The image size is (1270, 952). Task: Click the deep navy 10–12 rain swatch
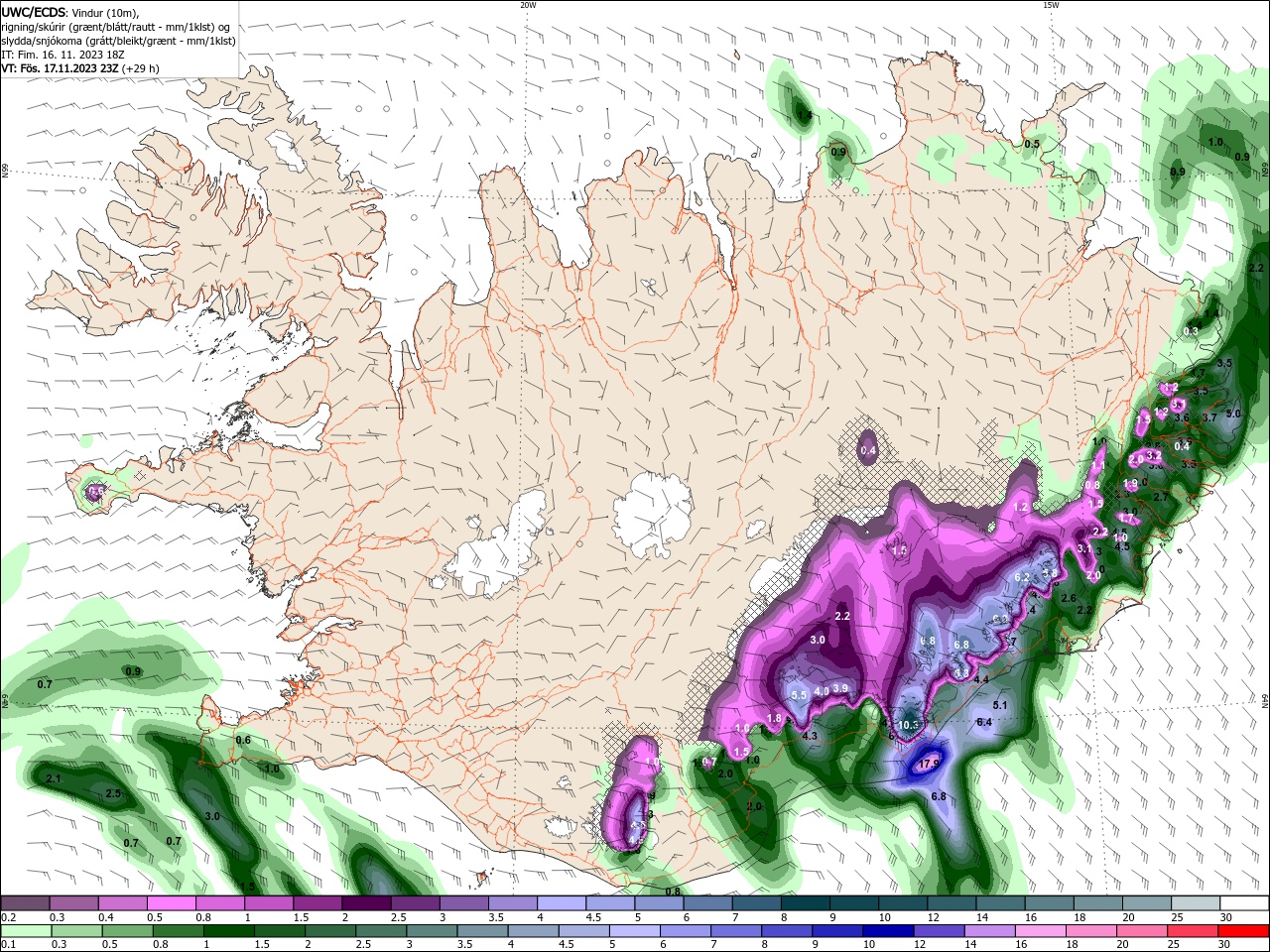click(888, 931)
